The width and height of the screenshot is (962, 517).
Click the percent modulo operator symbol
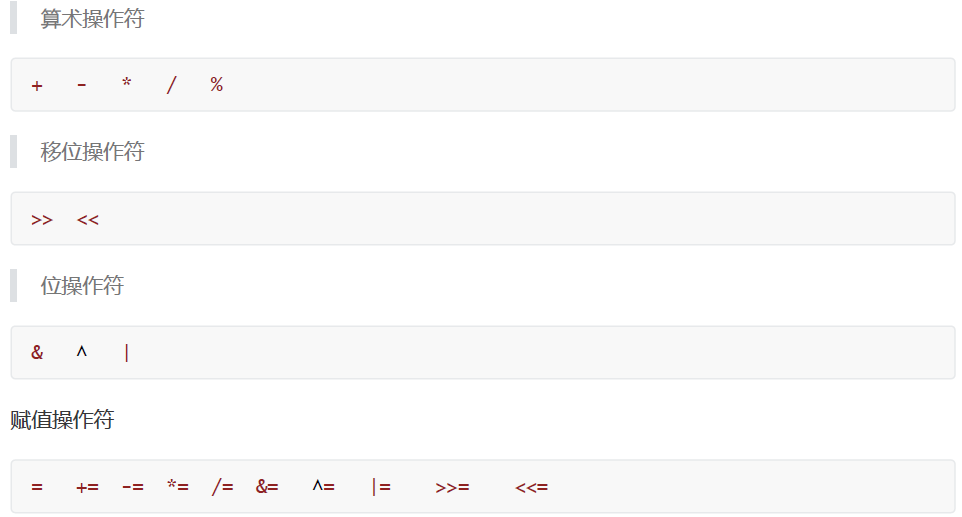click(x=216, y=85)
